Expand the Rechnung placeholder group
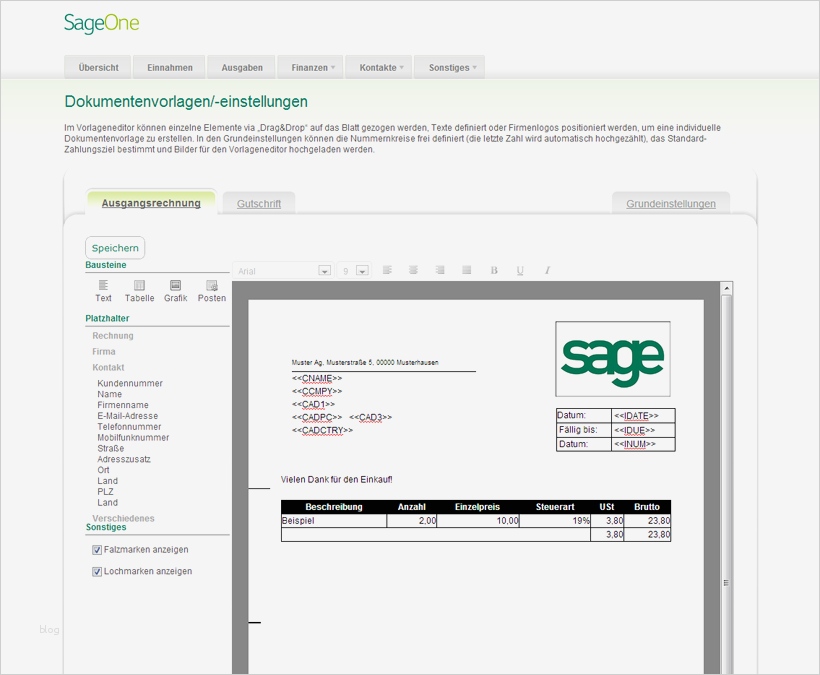Image resolution: width=820 pixels, height=675 pixels. click(x=113, y=336)
